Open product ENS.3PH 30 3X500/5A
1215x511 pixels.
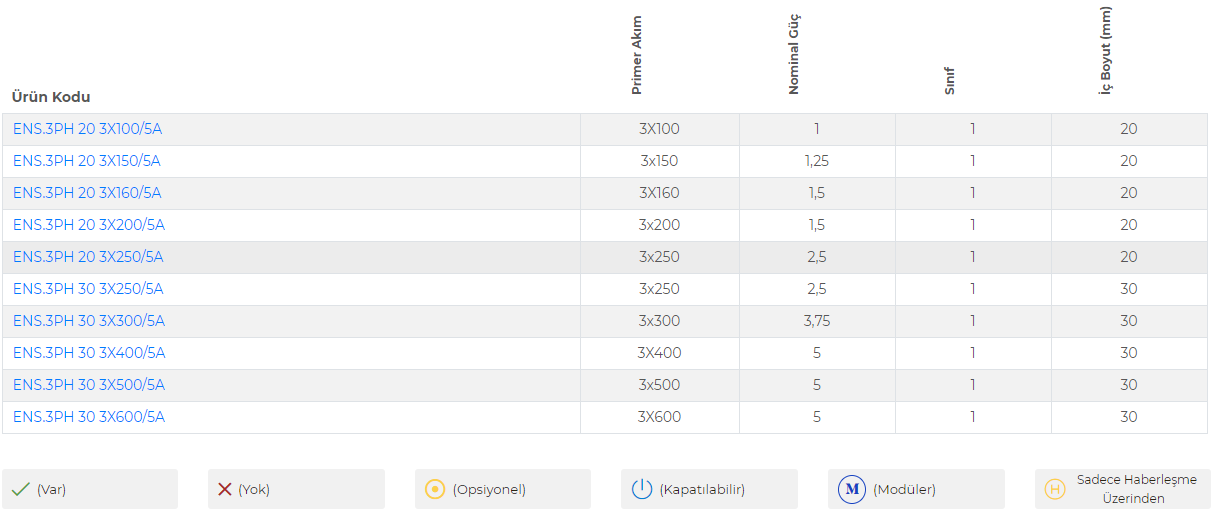click(x=89, y=385)
